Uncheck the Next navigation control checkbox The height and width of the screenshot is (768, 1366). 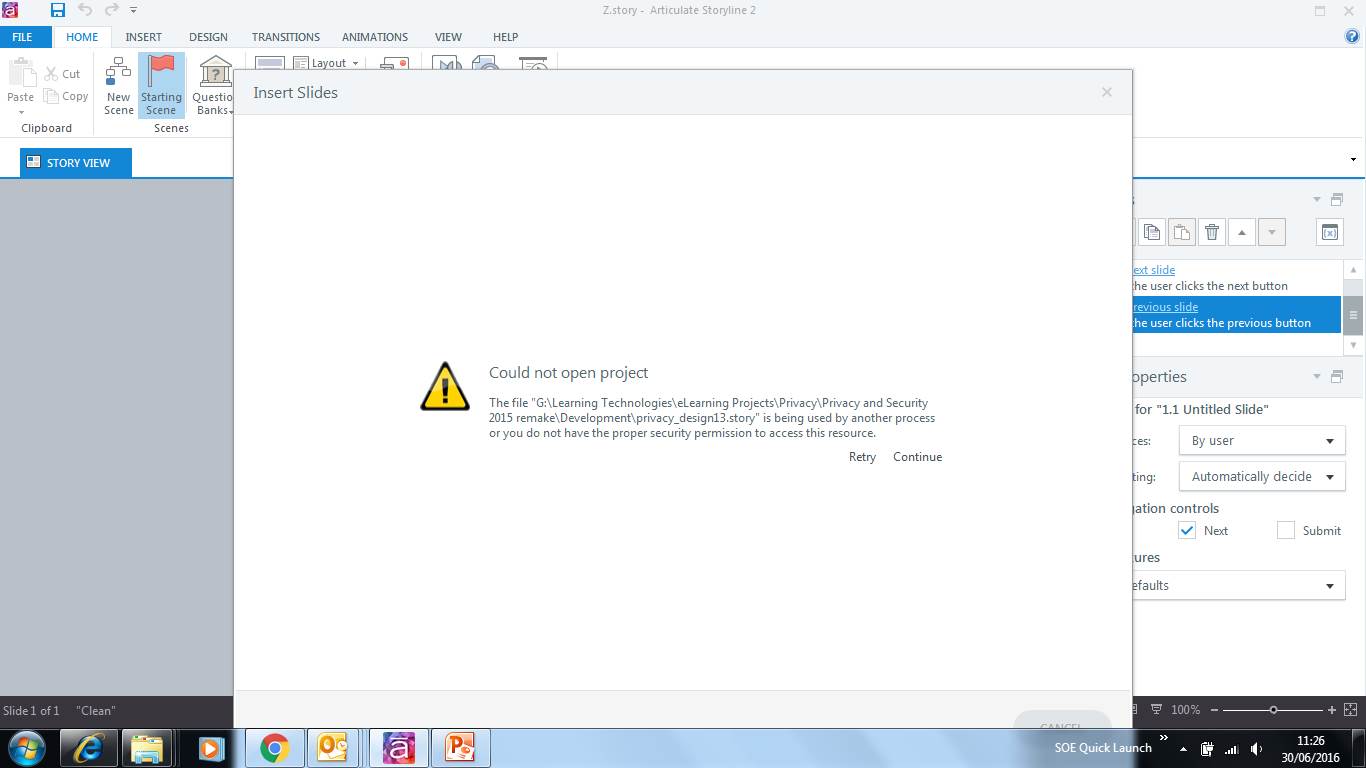tap(1187, 531)
